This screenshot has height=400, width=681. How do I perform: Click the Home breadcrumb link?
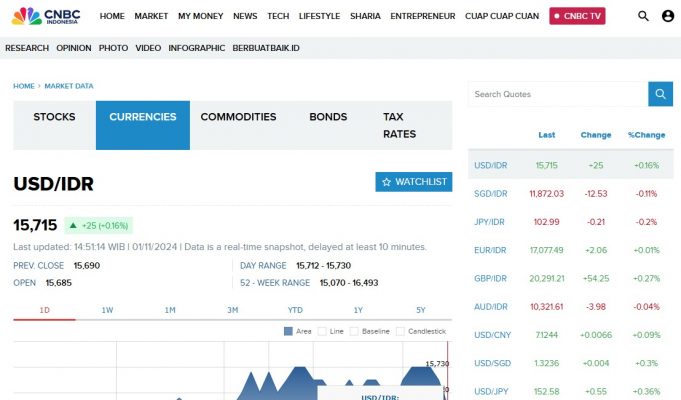[23, 86]
